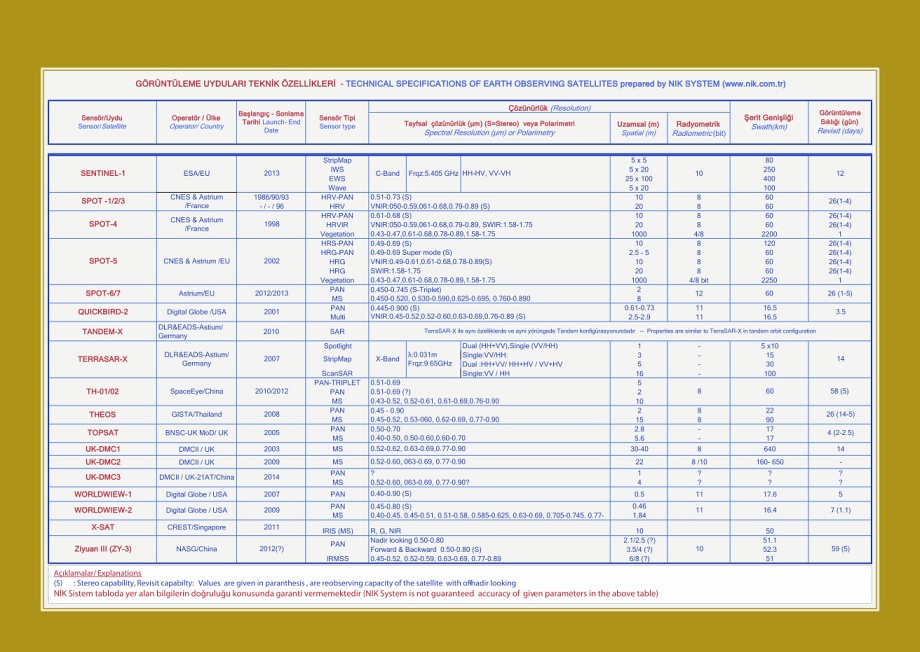This screenshot has width=920, height=652.
Task: Select SPOT-6/7 in the sensor column
Action: click(103, 293)
